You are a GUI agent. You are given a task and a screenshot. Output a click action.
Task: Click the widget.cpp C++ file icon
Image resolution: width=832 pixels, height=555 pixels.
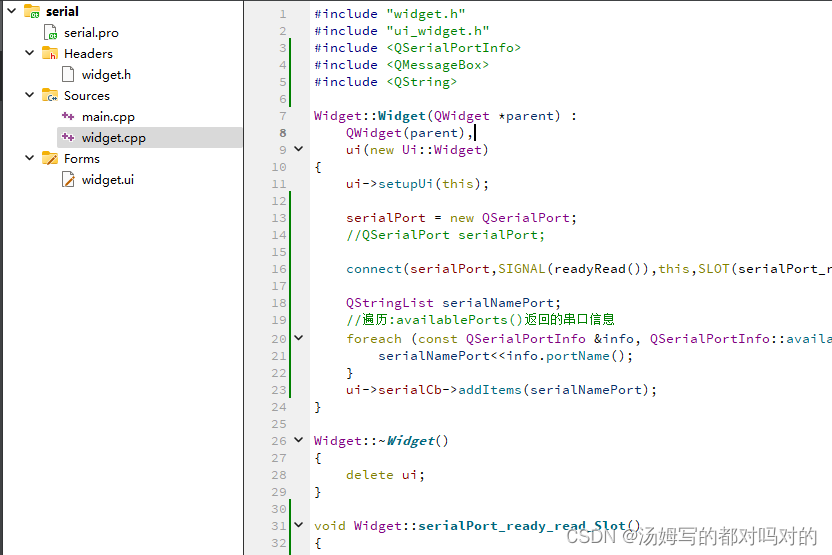68,137
